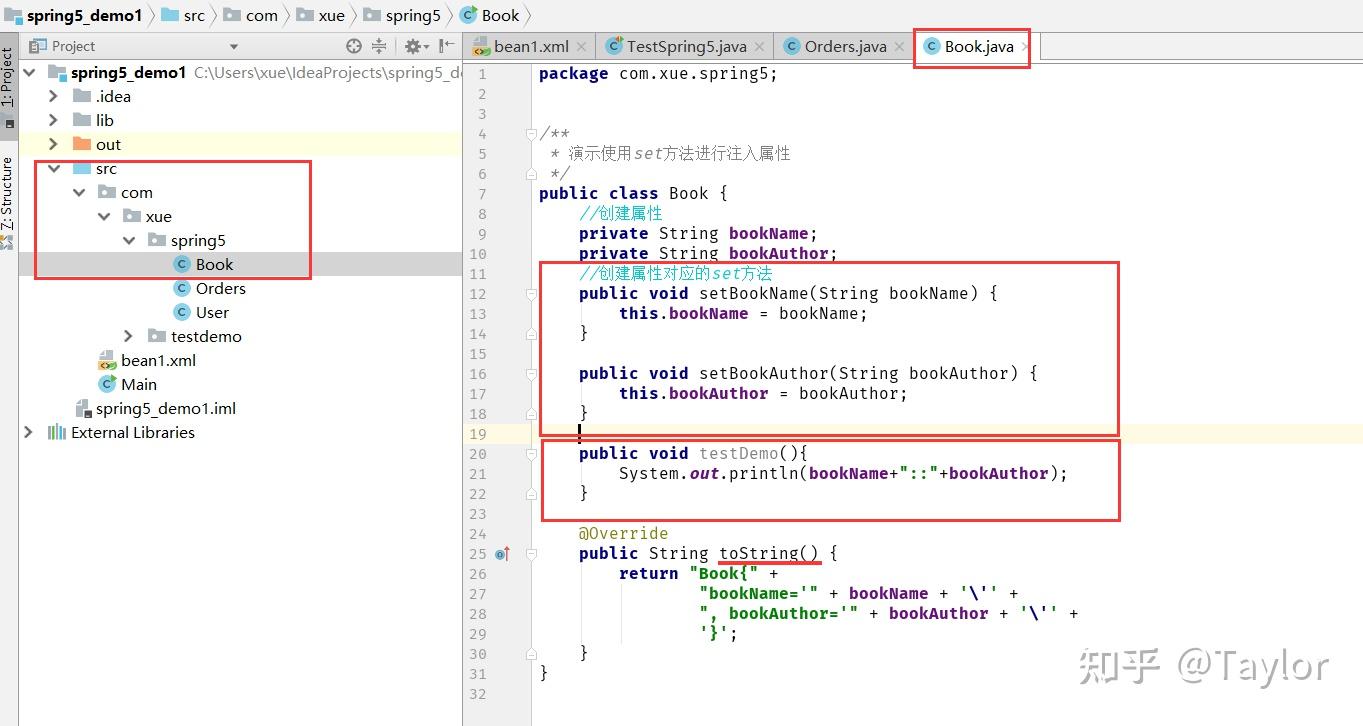Close the bean1.xml tab
The width and height of the screenshot is (1363, 726).
click(584, 47)
